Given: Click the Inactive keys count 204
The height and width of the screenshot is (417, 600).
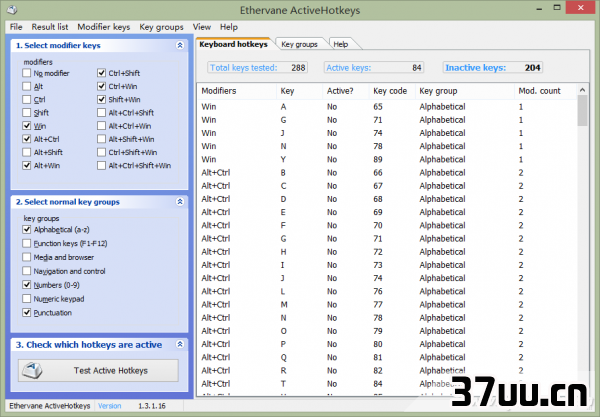Looking at the screenshot, I should 532,68.
